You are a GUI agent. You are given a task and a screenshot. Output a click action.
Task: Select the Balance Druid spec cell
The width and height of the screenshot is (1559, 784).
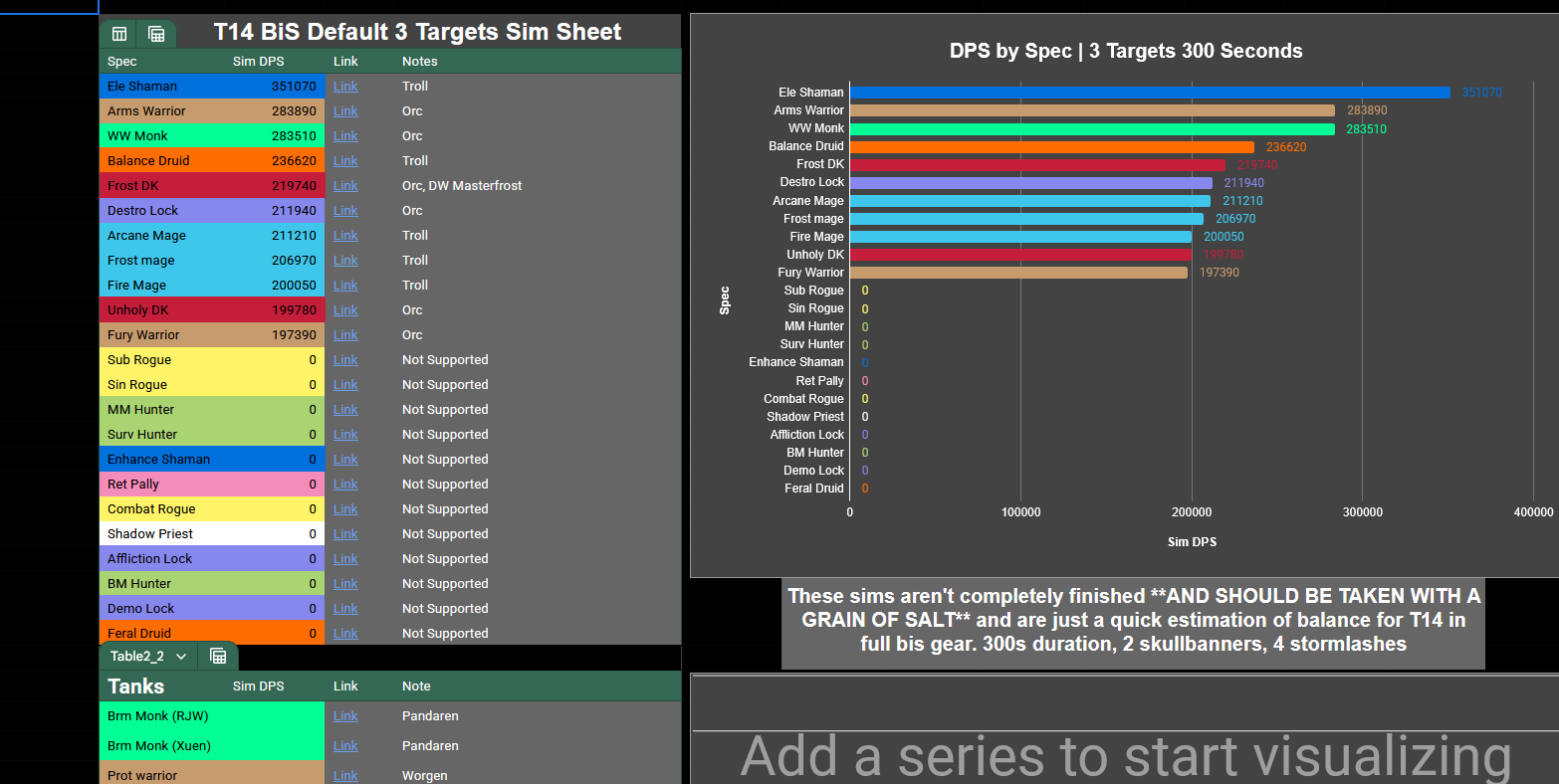pos(162,161)
